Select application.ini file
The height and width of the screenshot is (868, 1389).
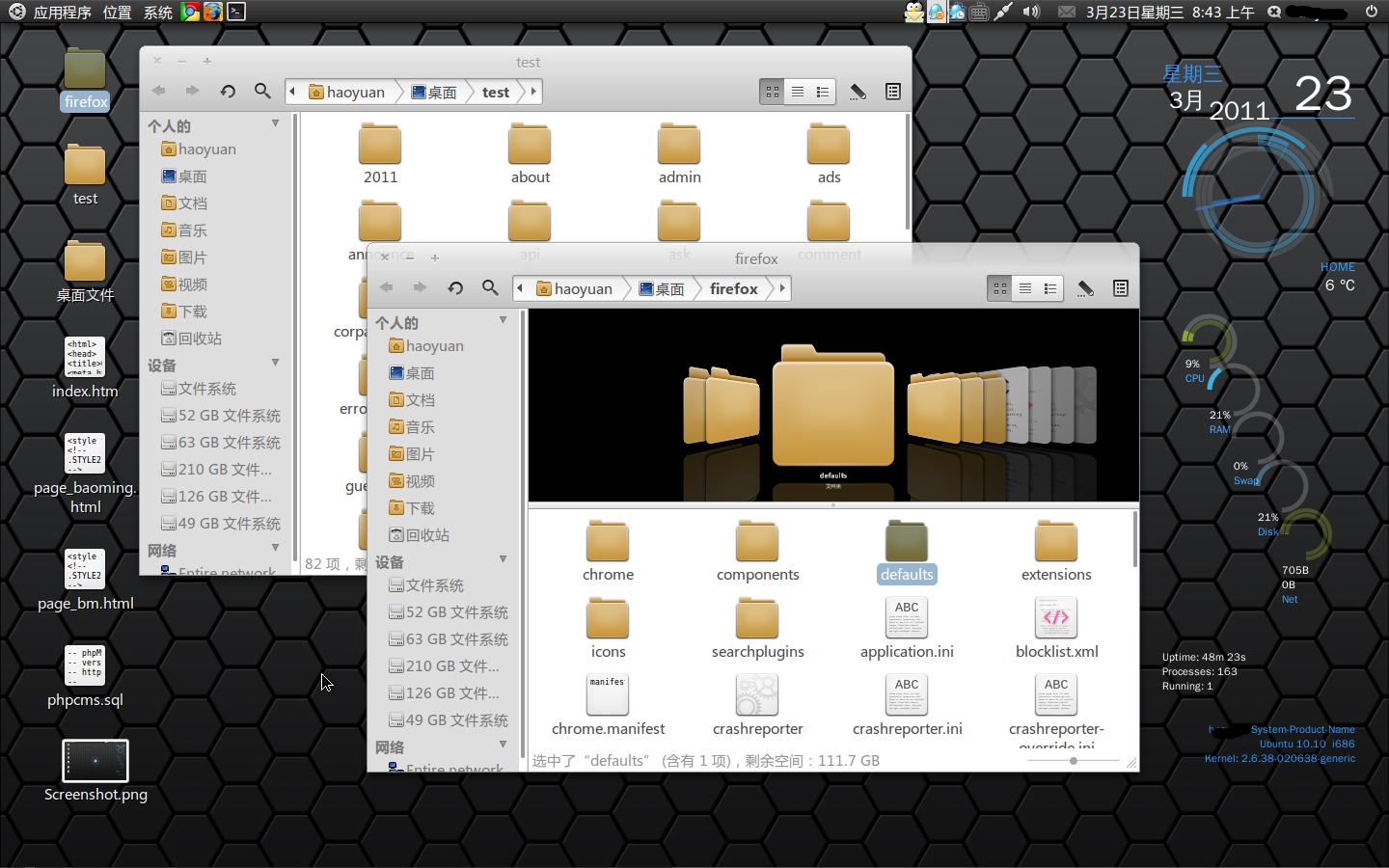[907, 629]
